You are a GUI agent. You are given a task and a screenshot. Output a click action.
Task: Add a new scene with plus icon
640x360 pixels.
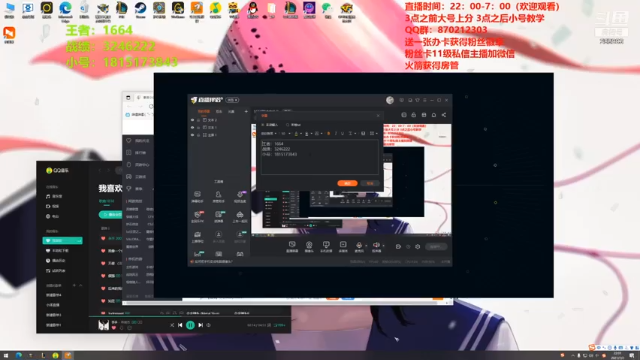(x=246, y=111)
